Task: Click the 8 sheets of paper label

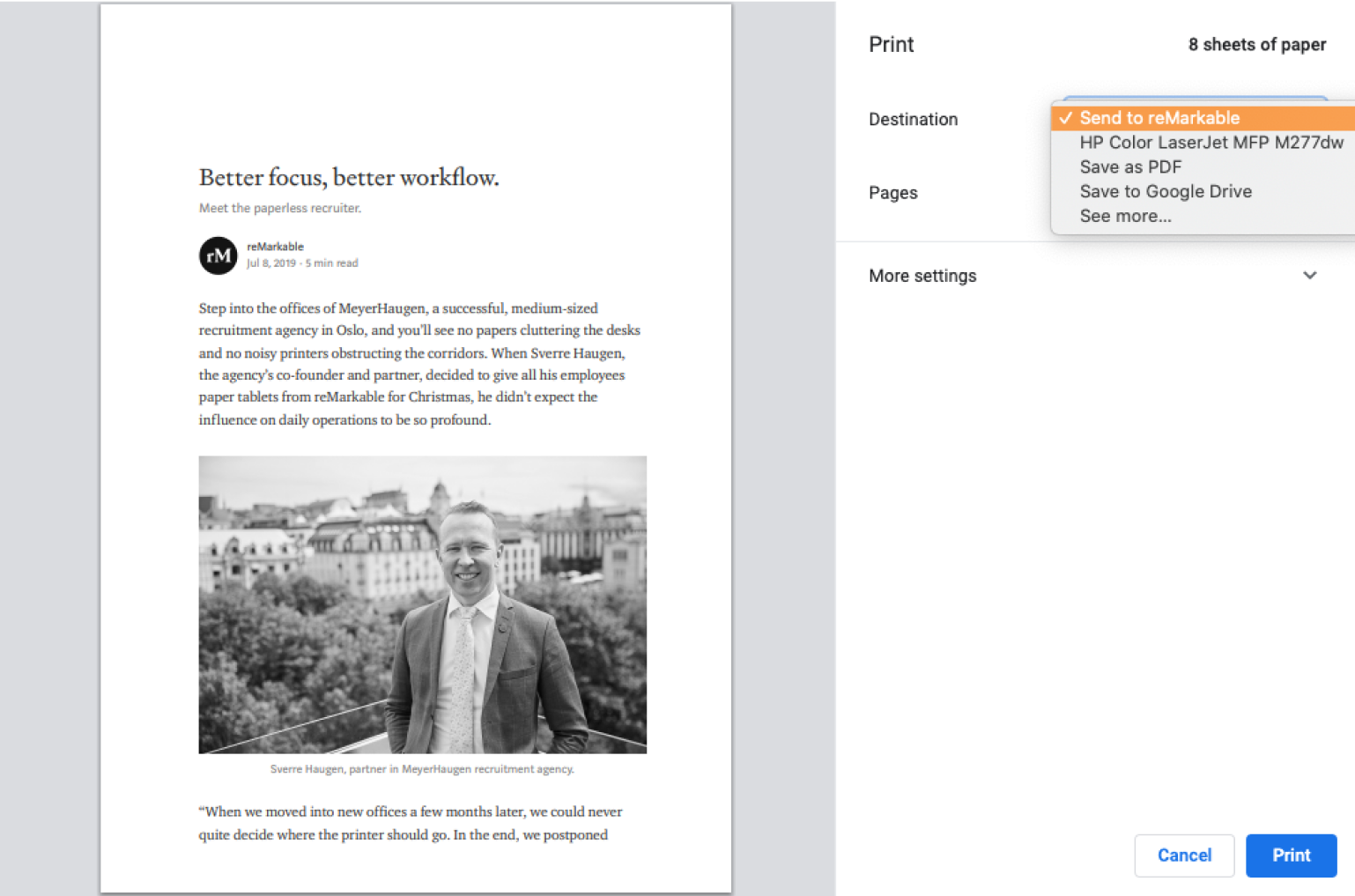Action: click(x=1256, y=44)
